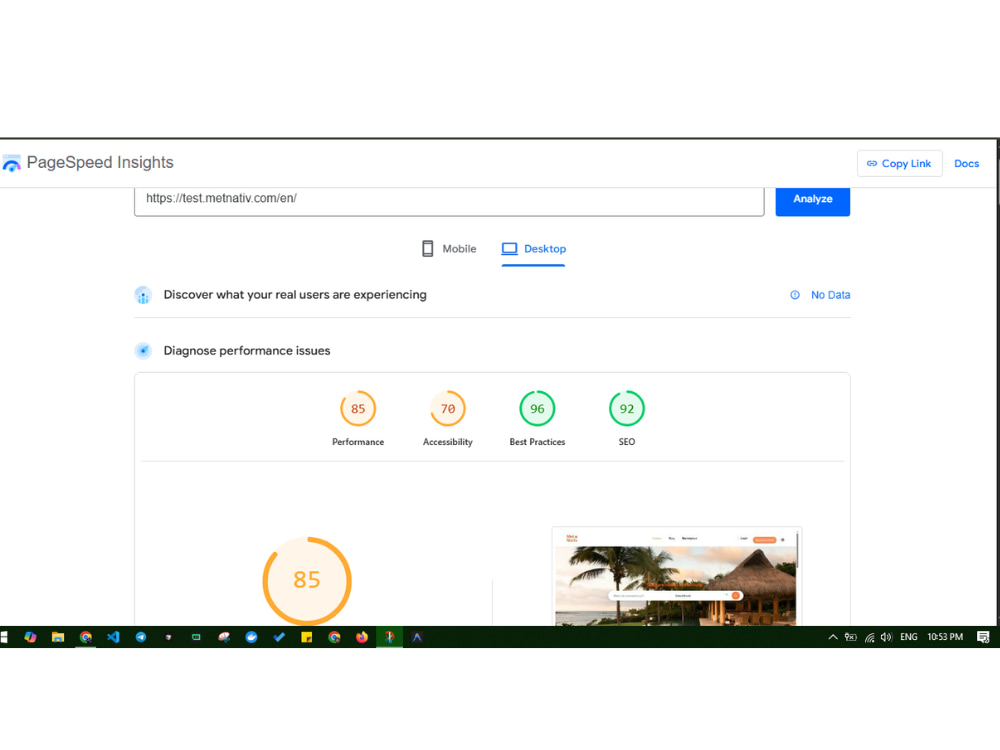Viewport: 1000px width, 750px height.
Task: Click the large Performance gauge showing 85
Action: pos(307,580)
